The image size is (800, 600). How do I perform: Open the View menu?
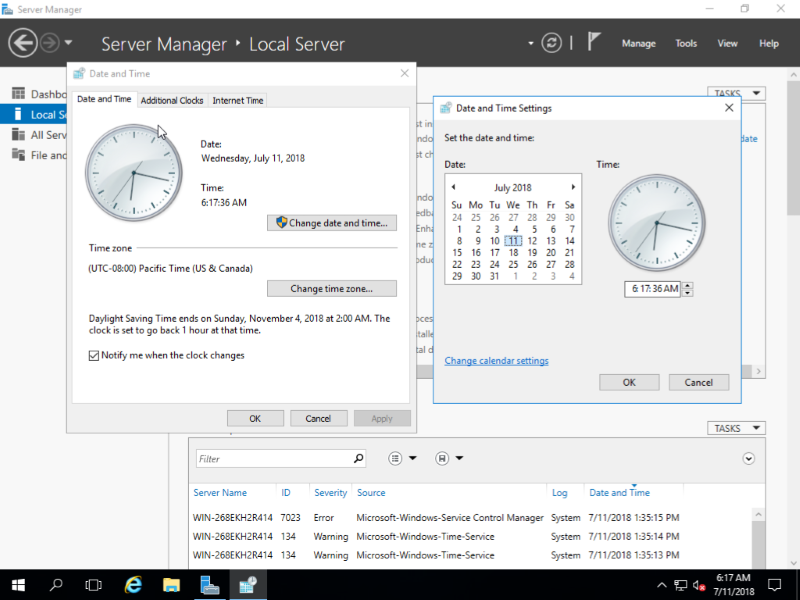727,43
